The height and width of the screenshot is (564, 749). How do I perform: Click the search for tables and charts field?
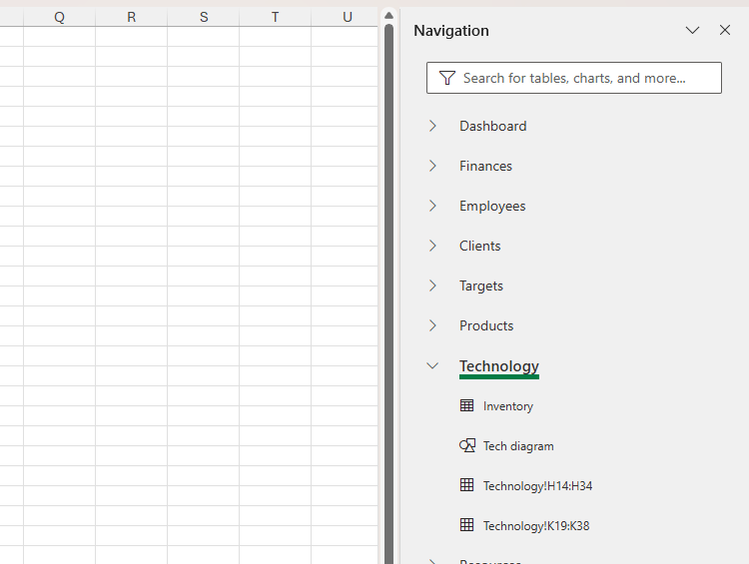574,78
